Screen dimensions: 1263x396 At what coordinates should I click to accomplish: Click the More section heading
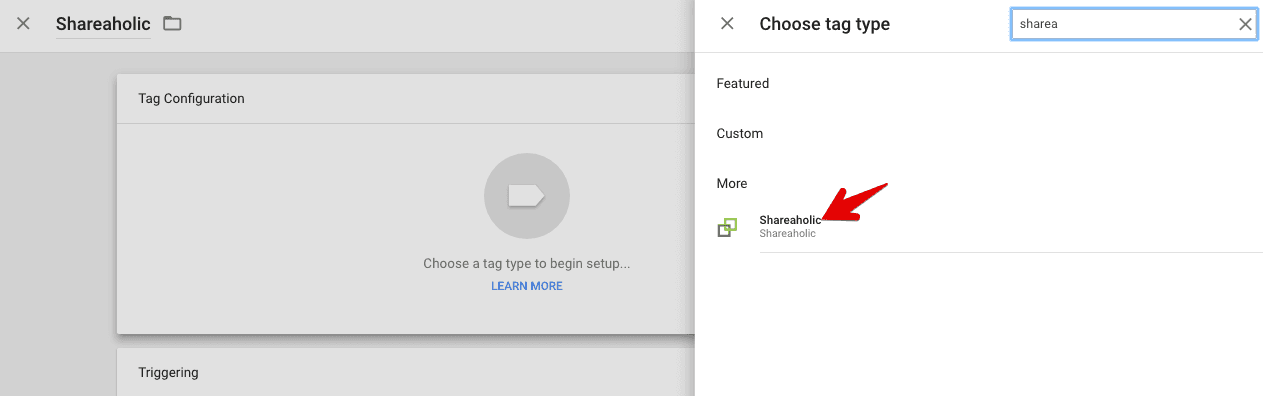tap(732, 184)
